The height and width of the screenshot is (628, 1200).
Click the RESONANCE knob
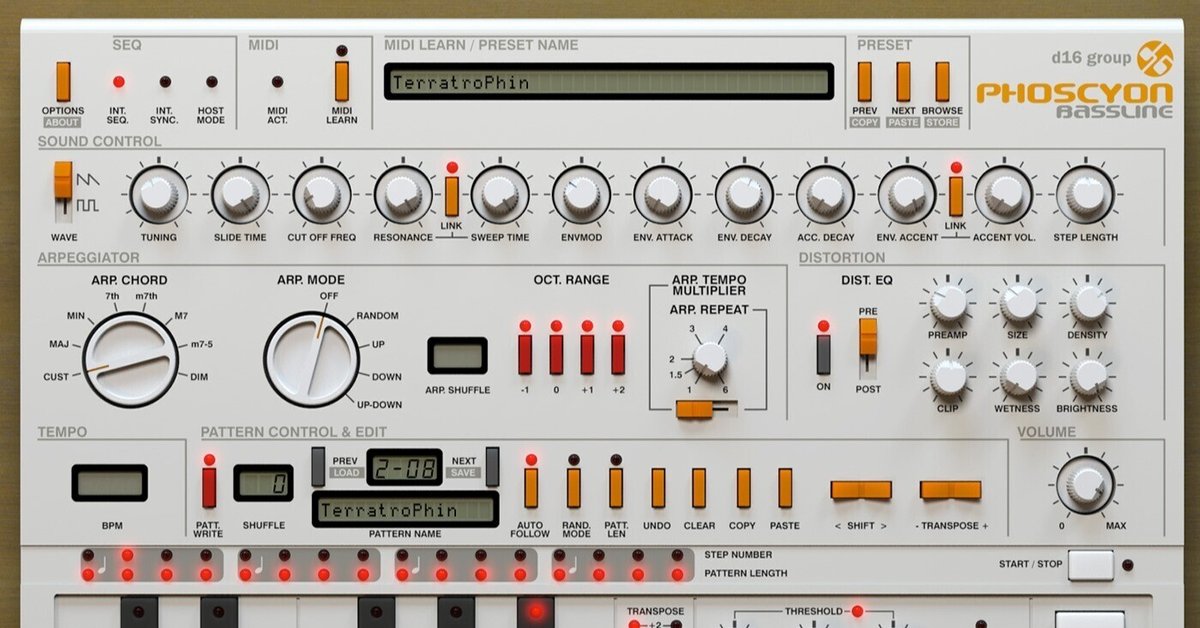[x=403, y=194]
